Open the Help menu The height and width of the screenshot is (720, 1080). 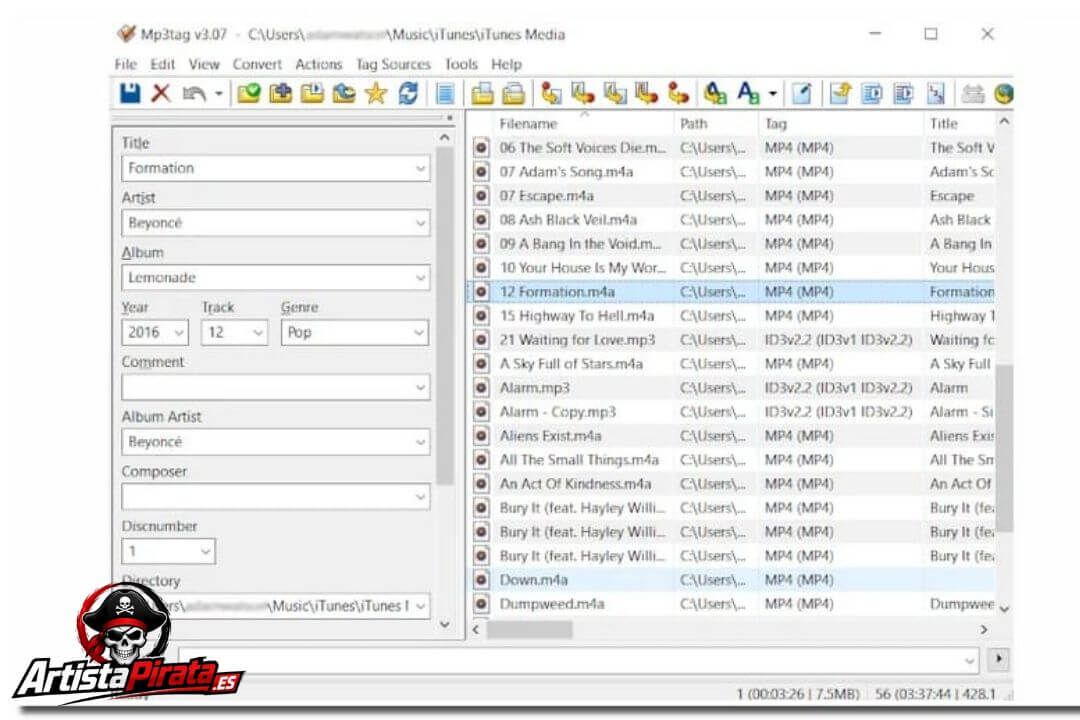click(506, 64)
